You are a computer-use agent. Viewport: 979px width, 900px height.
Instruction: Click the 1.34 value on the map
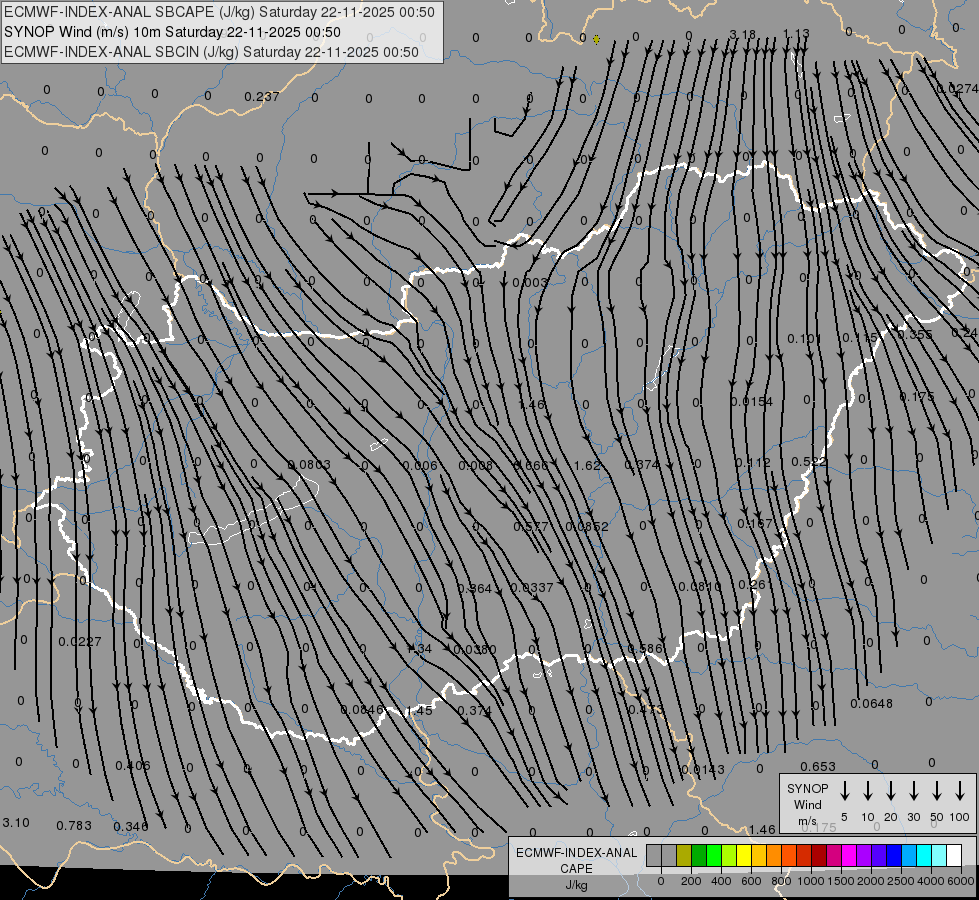pyautogui.click(x=419, y=648)
